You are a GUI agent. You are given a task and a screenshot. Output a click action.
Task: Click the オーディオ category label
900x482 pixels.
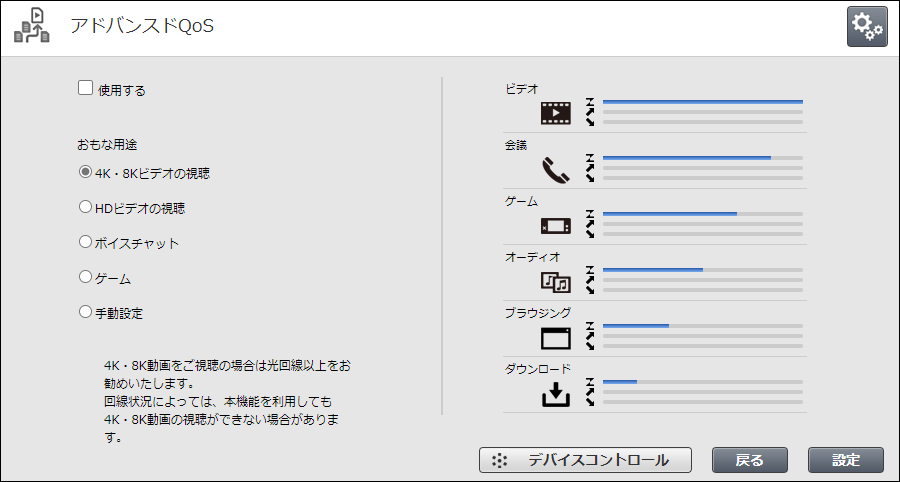532,257
